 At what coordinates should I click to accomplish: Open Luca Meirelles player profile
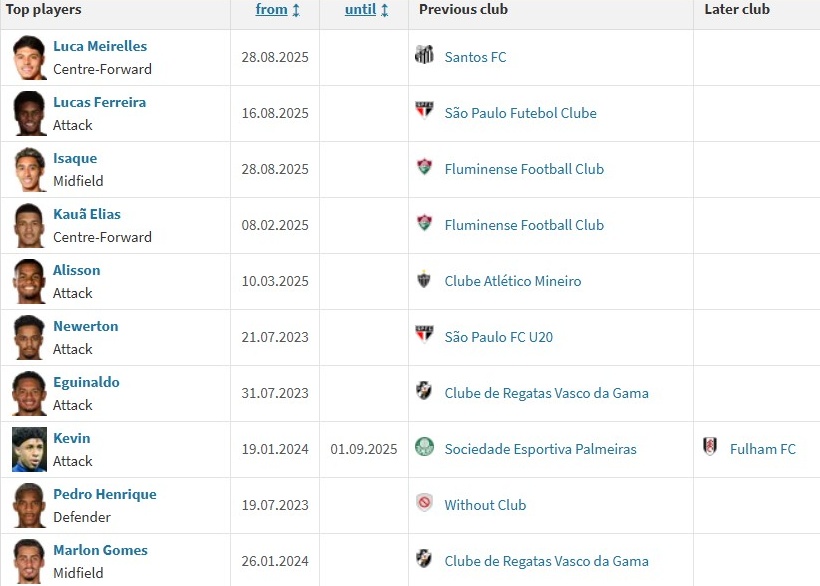pos(100,46)
